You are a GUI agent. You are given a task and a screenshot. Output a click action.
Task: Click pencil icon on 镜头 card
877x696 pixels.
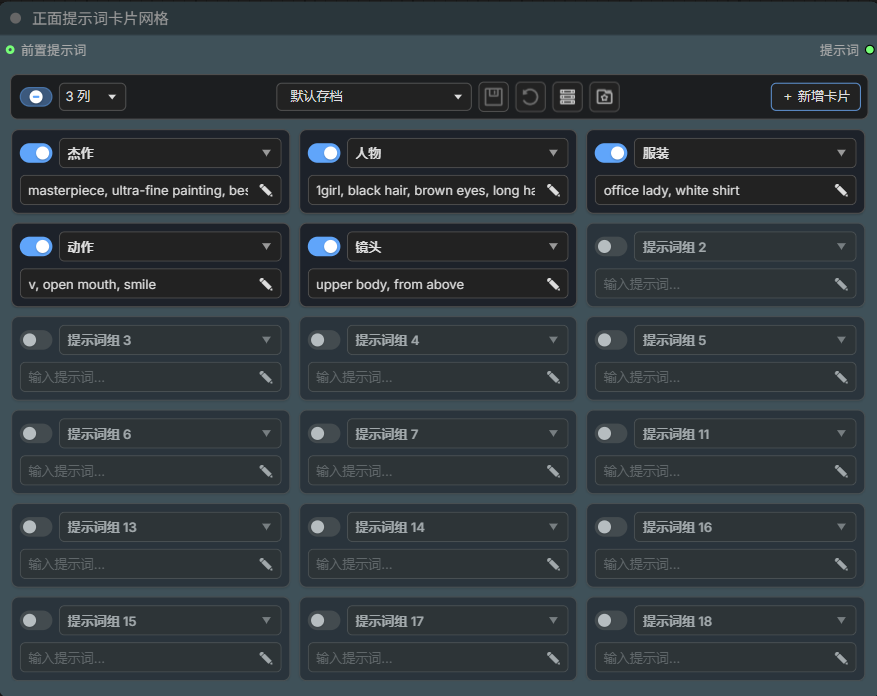[x=554, y=284]
